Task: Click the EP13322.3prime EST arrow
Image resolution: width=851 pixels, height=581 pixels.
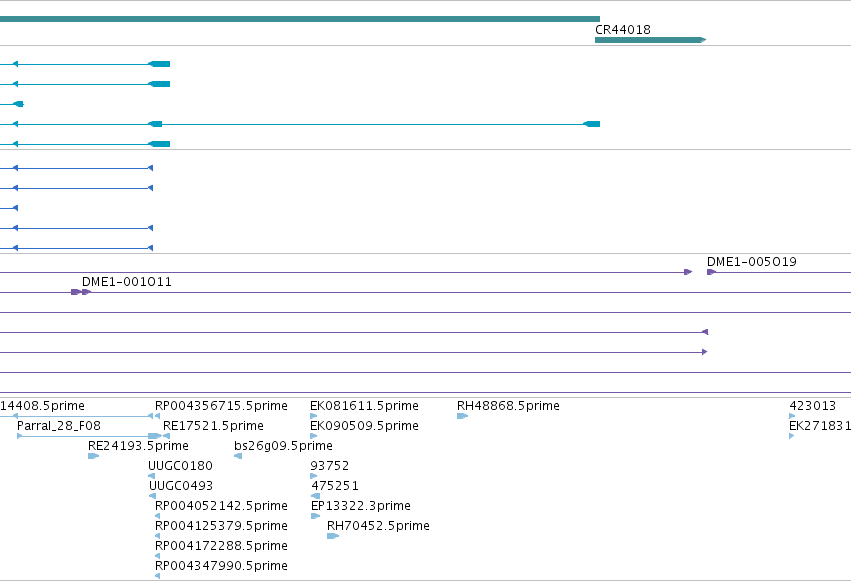Action: pyautogui.click(x=315, y=516)
